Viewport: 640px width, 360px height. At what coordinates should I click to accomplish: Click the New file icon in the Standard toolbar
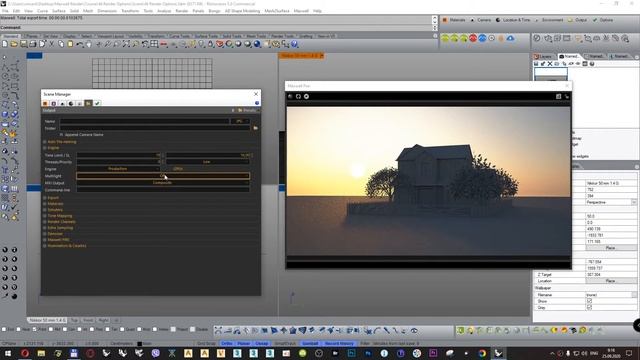tap(5, 44)
